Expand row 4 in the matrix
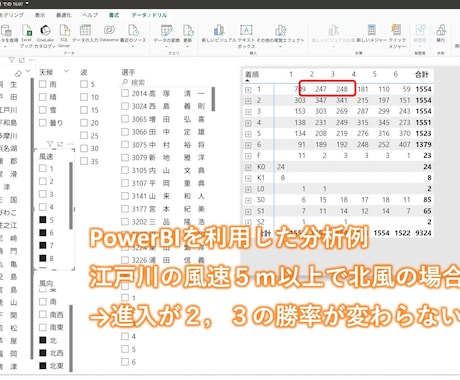The image size is (460, 380). pos(248,123)
